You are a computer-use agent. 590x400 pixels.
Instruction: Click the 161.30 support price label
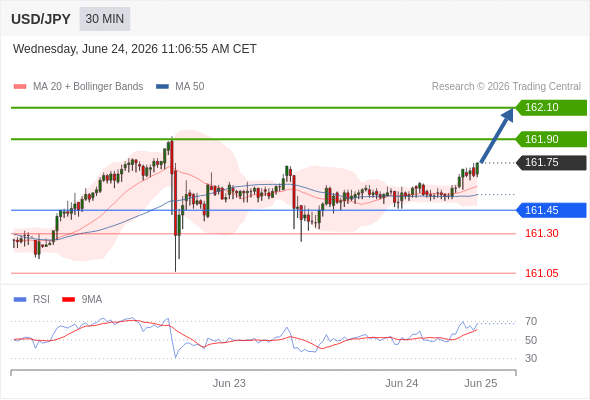click(541, 233)
